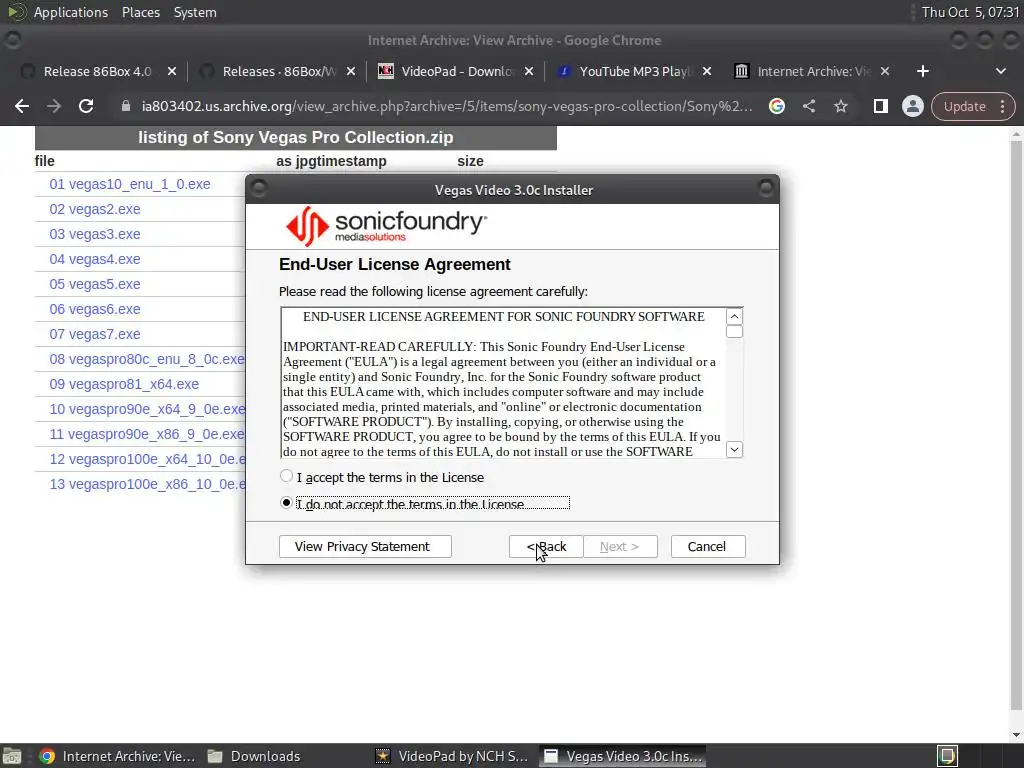
Task: Open the 04 vegas4.exe link
Action: tap(95, 259)
